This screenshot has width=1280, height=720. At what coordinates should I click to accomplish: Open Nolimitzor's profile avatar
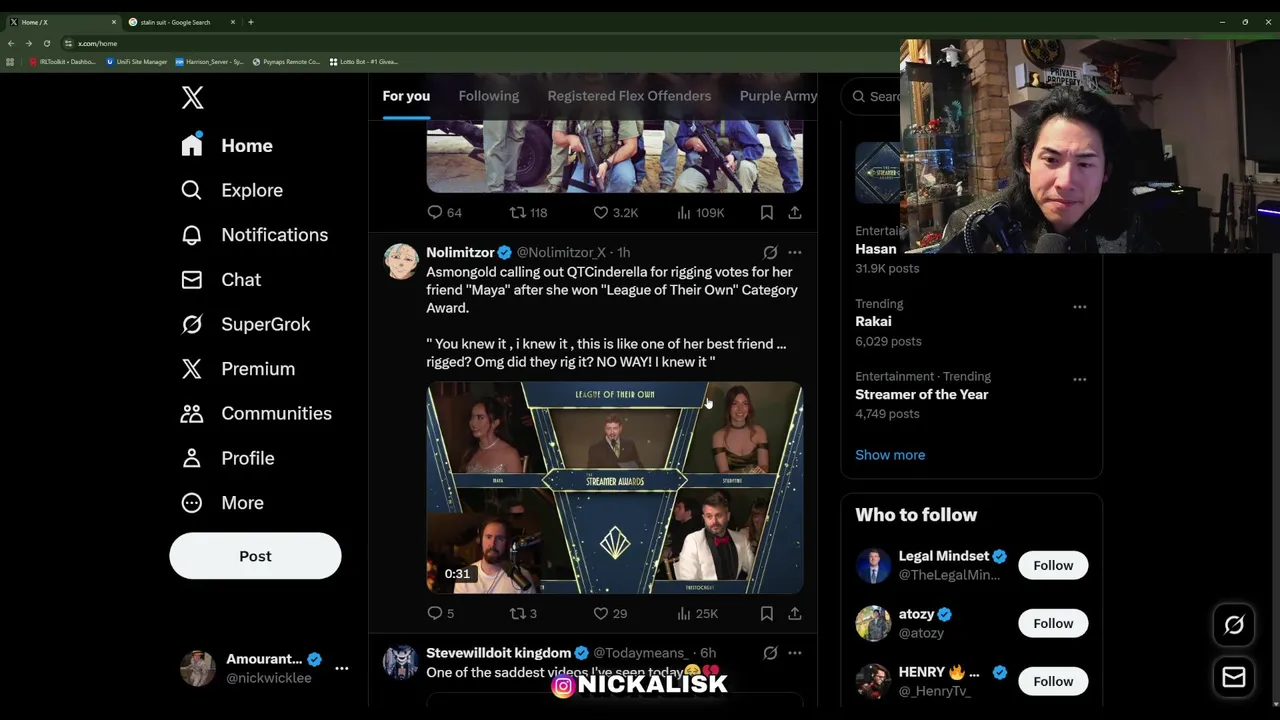point(401,261)
